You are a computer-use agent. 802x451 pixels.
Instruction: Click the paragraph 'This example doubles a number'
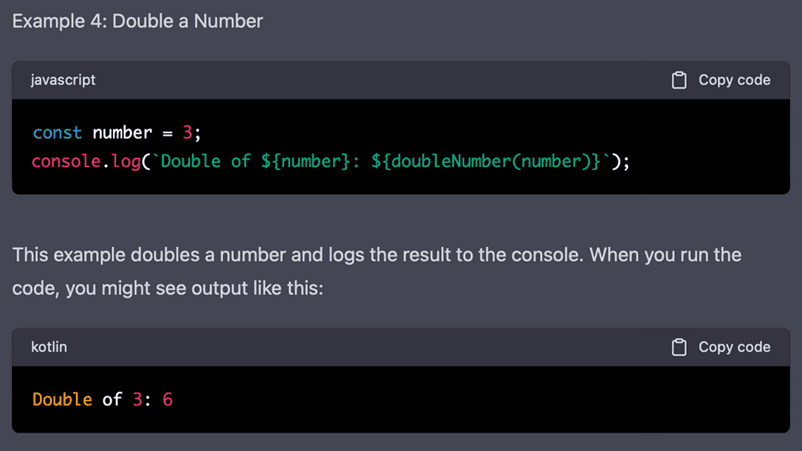tap(377, 272)
